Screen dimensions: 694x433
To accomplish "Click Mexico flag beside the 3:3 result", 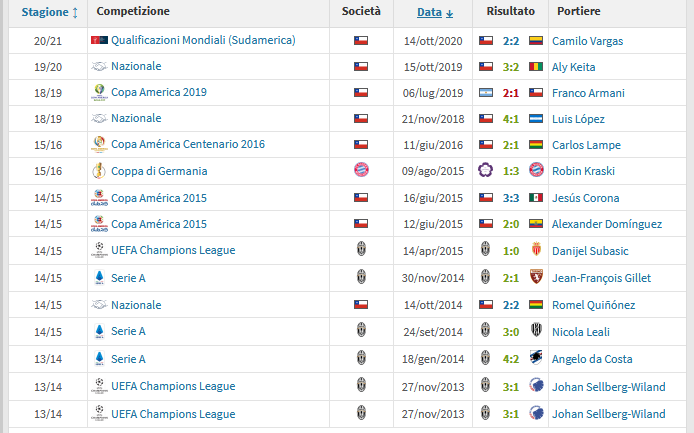I will 536,197.
